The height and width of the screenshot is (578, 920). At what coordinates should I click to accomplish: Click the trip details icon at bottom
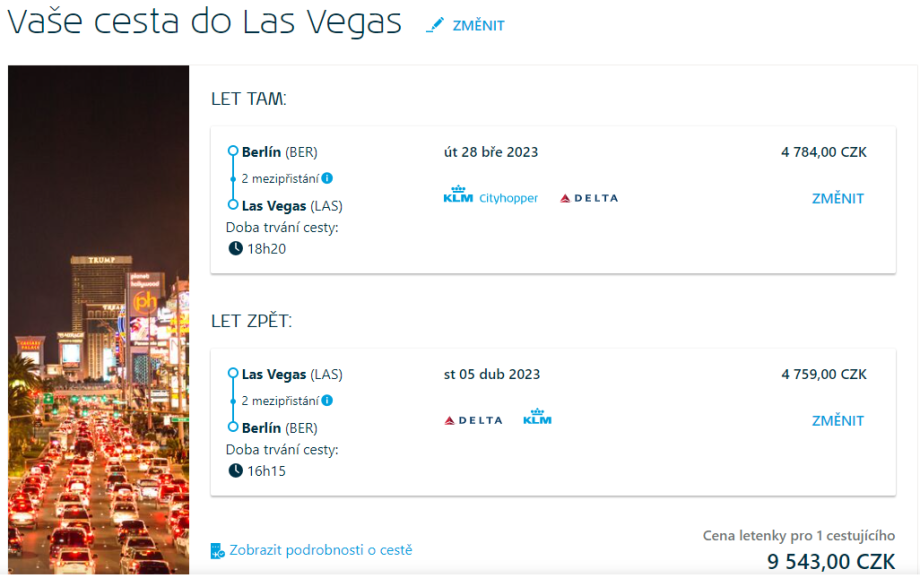tap(218, 551)
